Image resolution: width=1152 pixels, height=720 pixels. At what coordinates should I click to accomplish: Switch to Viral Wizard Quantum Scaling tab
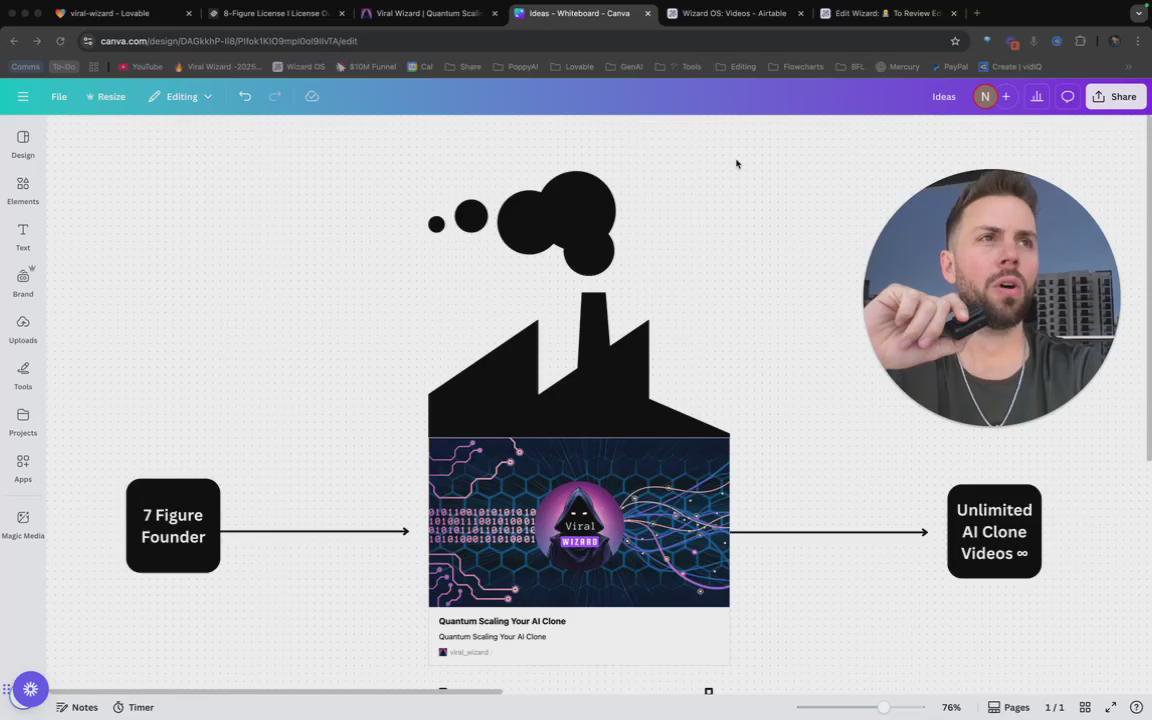[429, 13]
